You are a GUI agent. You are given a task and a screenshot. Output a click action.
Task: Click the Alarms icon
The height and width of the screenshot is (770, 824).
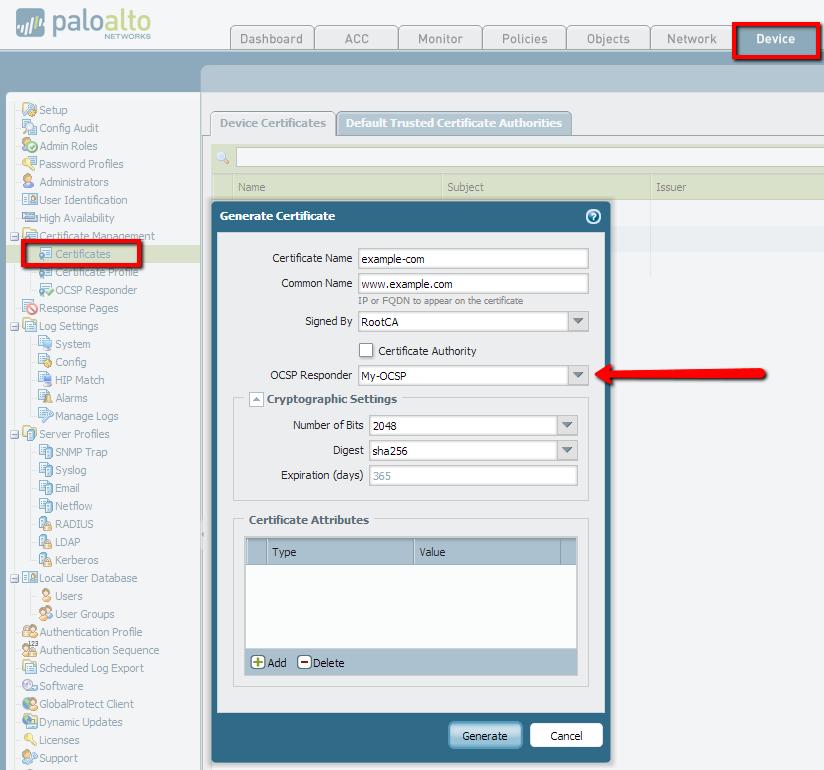tap(45, 397)
